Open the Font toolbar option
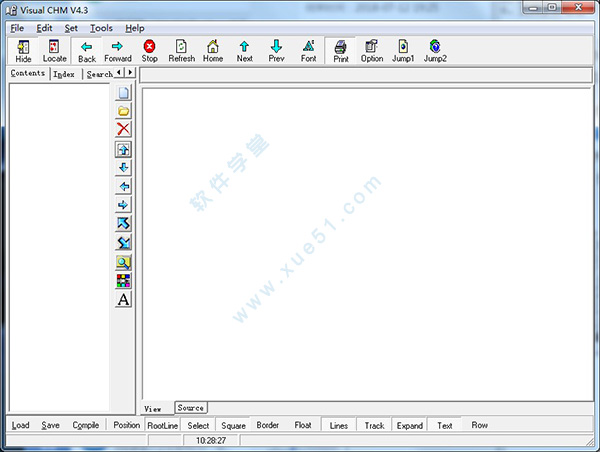The image size is (600, 452). click(x=308, y=51)
